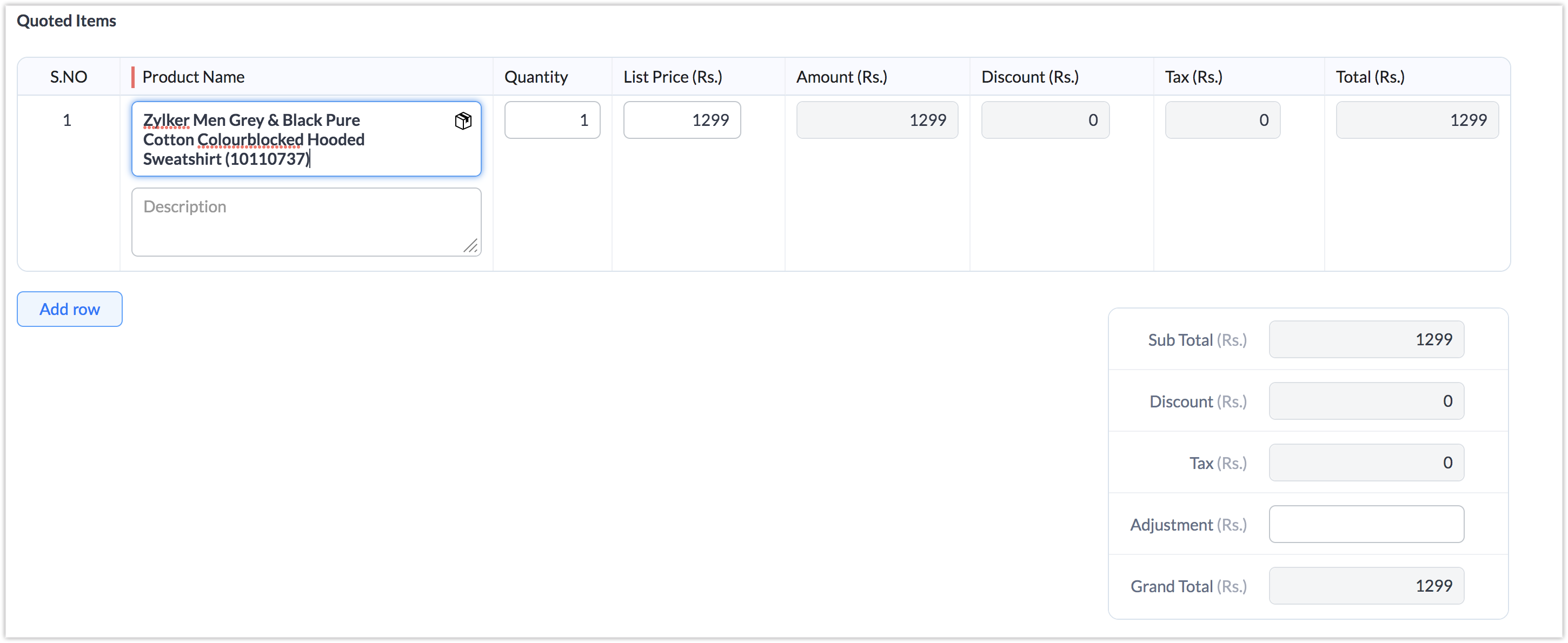This screenshot has width=1568, height=643.
Task: Click the Product Name text field
Action: click(x=292, y=139)
